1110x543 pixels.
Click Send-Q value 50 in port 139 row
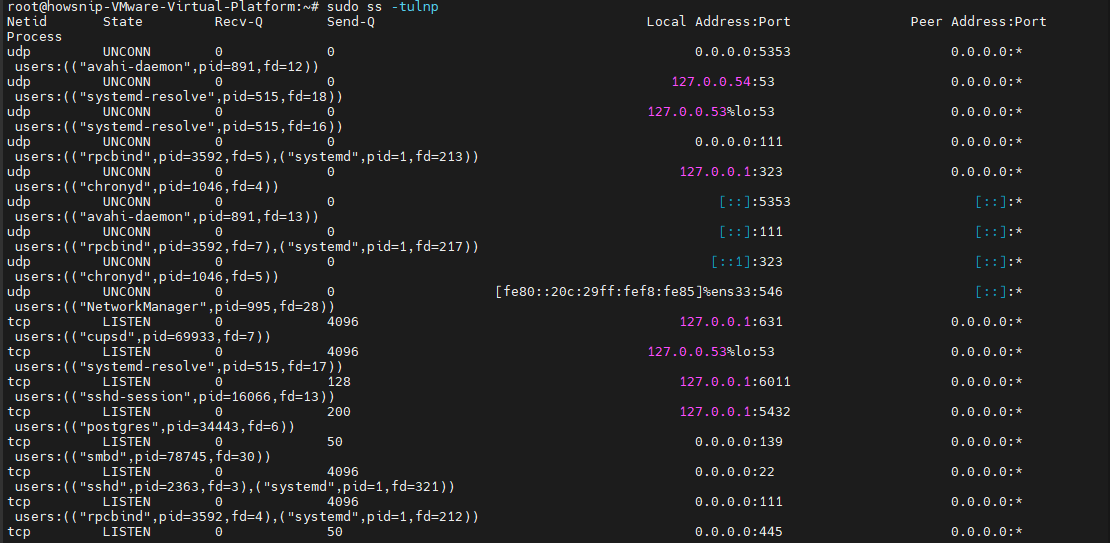pyautogui.click(x=335, y=442)
